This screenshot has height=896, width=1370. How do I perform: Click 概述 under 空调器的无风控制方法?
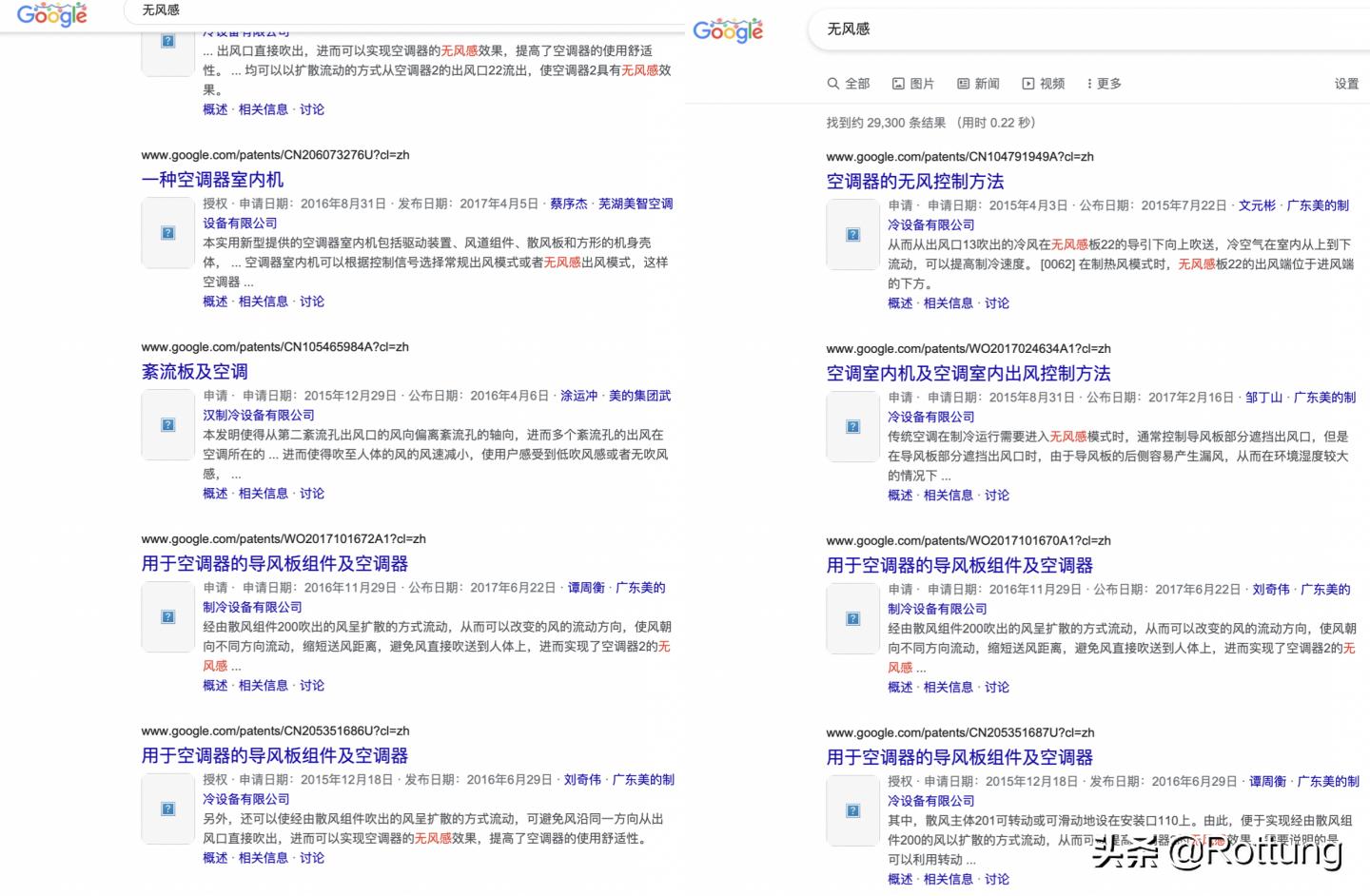coord(899,302)
